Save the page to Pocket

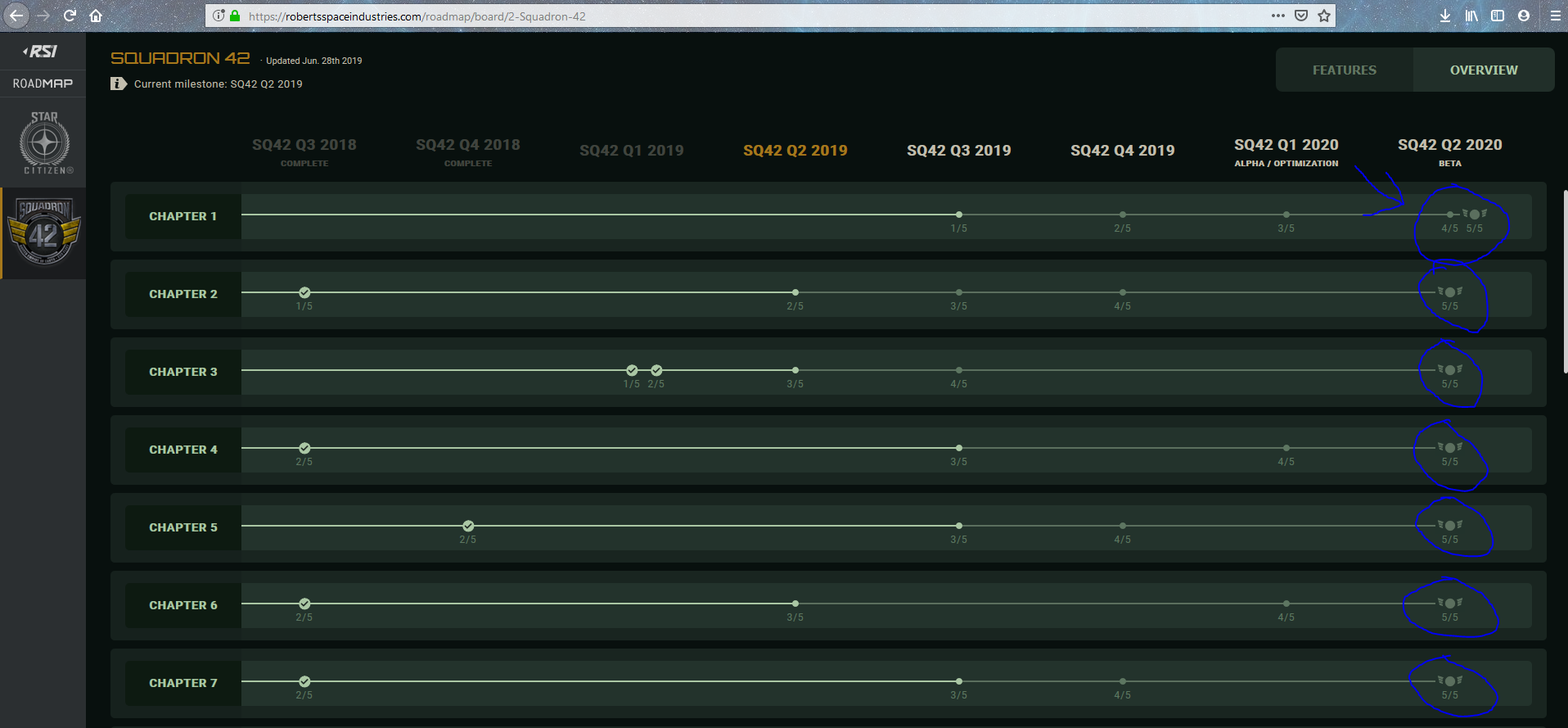(x=1301, y=16)
